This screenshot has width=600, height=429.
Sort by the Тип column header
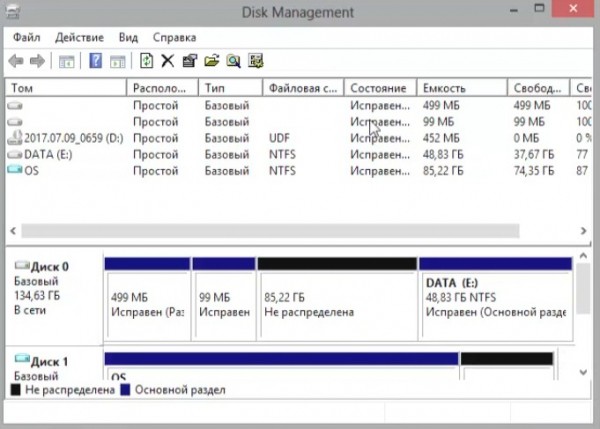click(231, 88)
